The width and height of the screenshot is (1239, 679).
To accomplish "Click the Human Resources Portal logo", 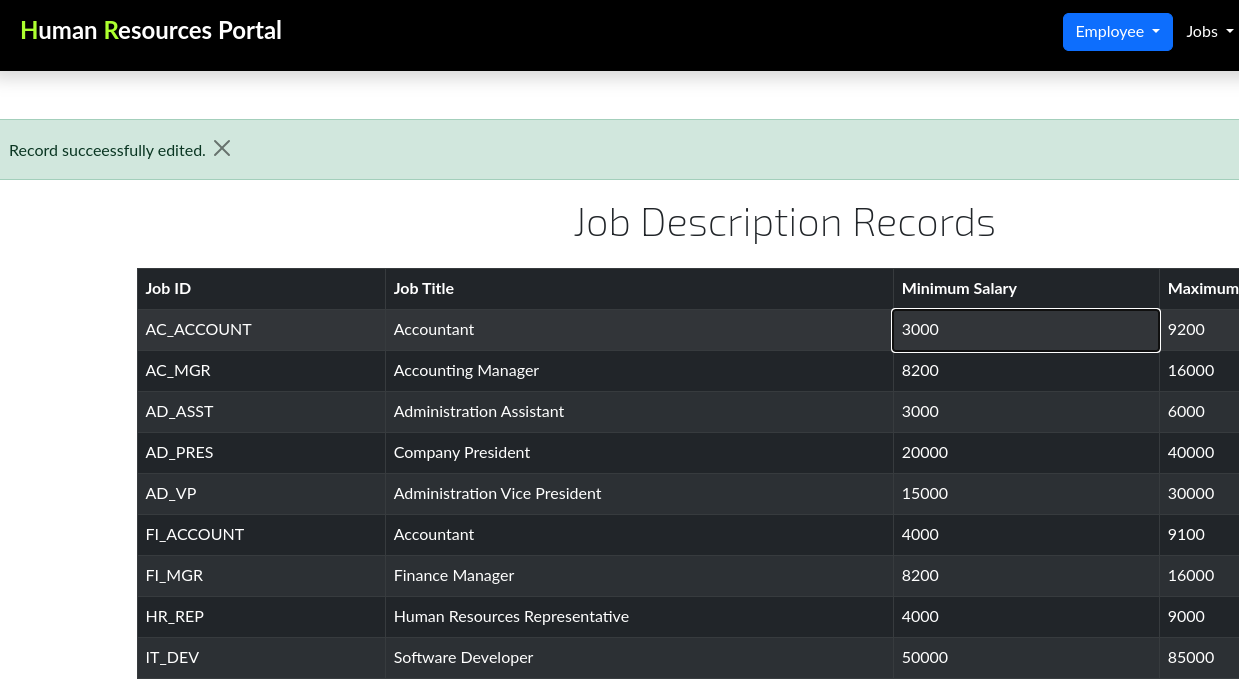I will [151, 30].
